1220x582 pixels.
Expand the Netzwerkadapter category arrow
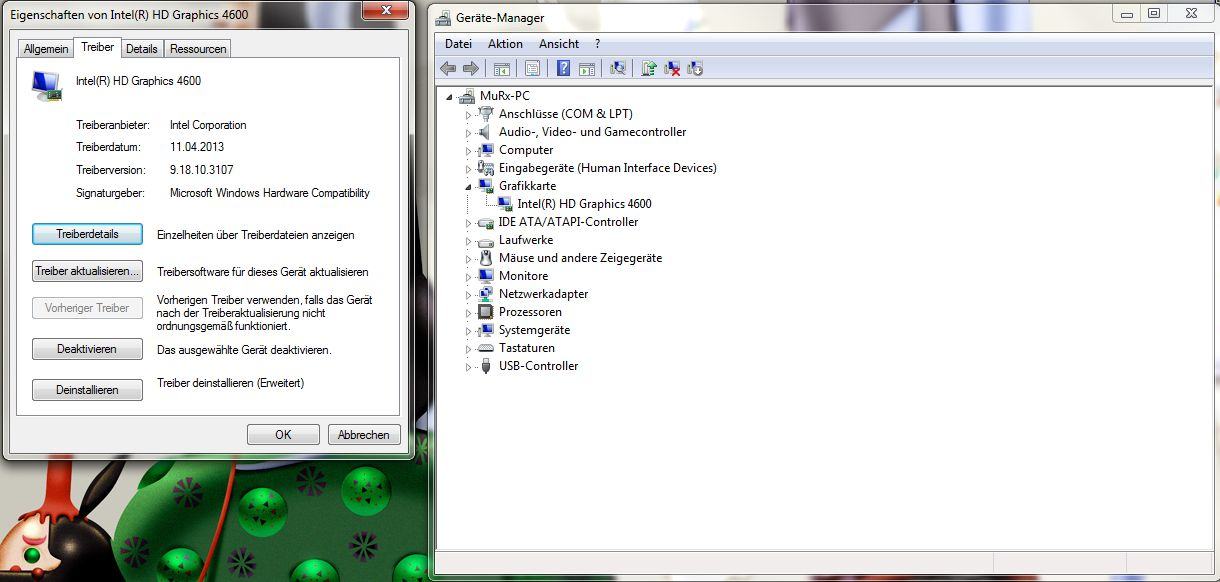[468, 295]
